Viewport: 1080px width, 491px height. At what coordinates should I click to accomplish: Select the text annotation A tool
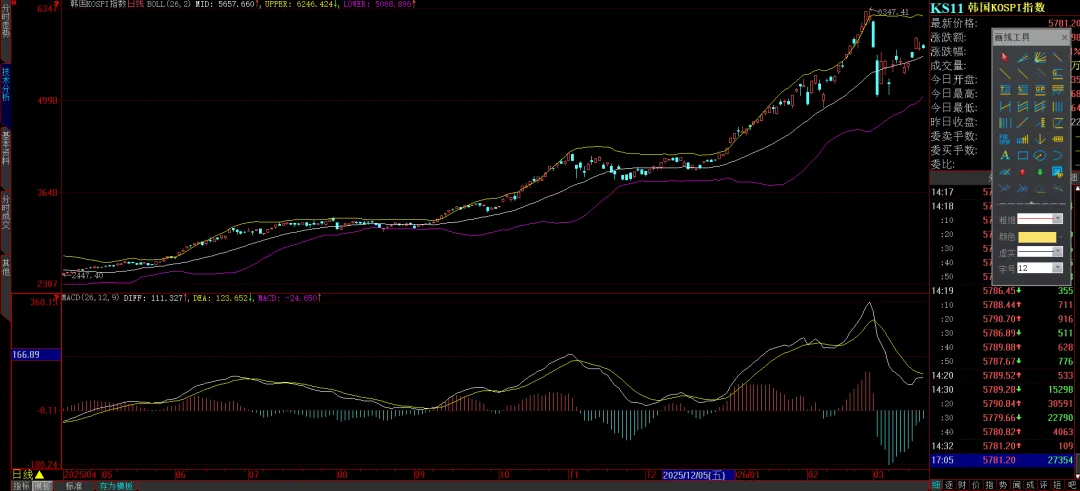click(x=1005, y=155)
